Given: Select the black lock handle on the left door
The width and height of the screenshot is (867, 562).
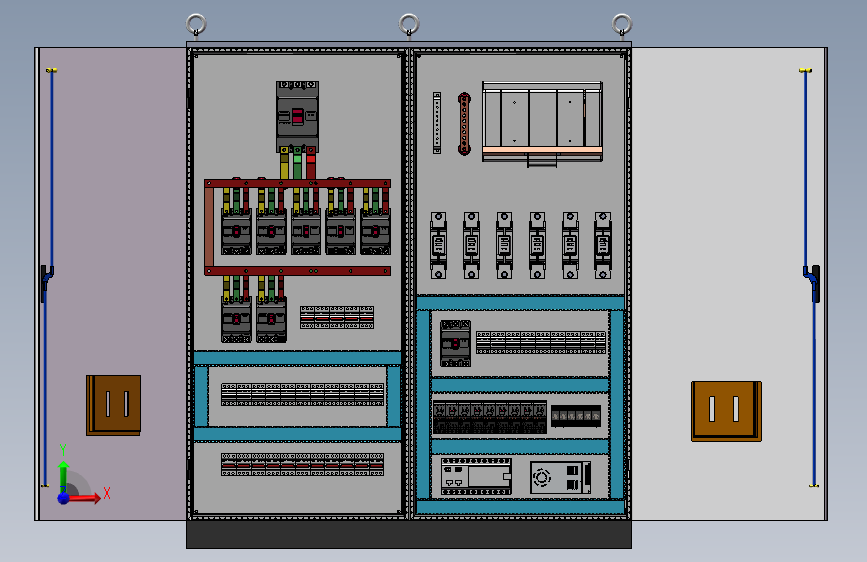Looking at the screenshot, I should (46, 283).
